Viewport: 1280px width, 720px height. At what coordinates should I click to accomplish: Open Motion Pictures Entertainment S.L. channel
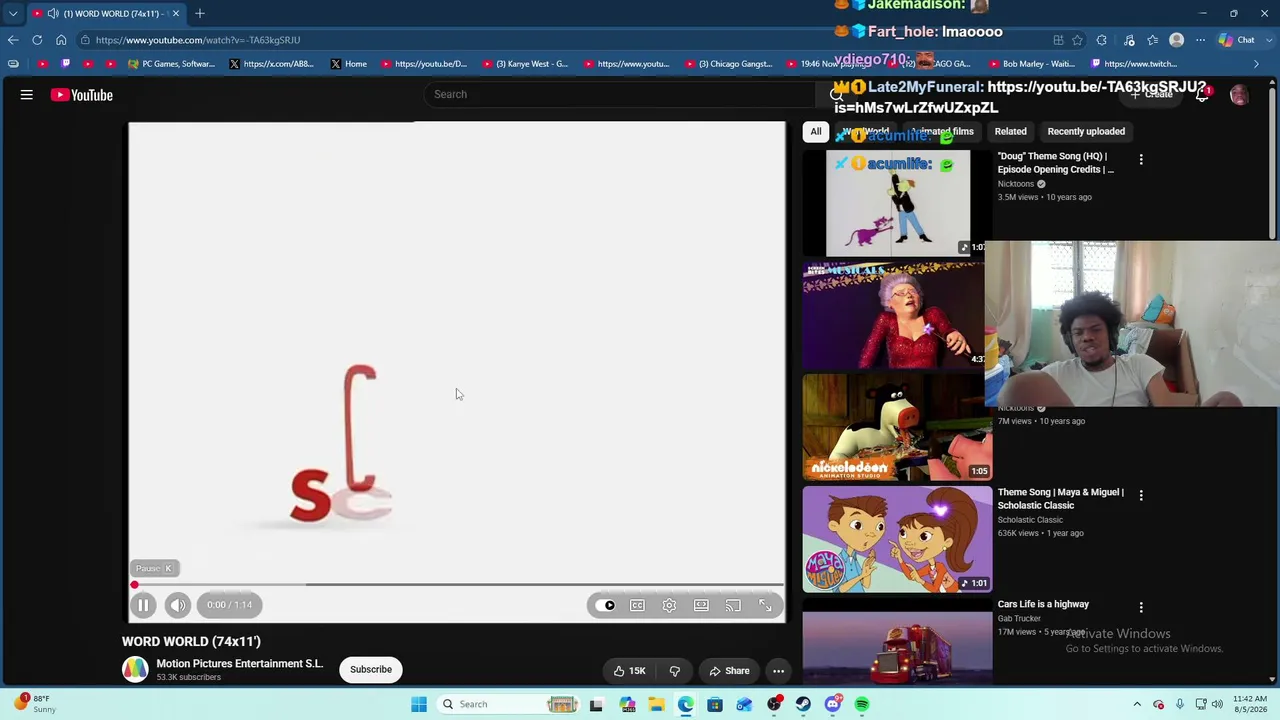240,664
